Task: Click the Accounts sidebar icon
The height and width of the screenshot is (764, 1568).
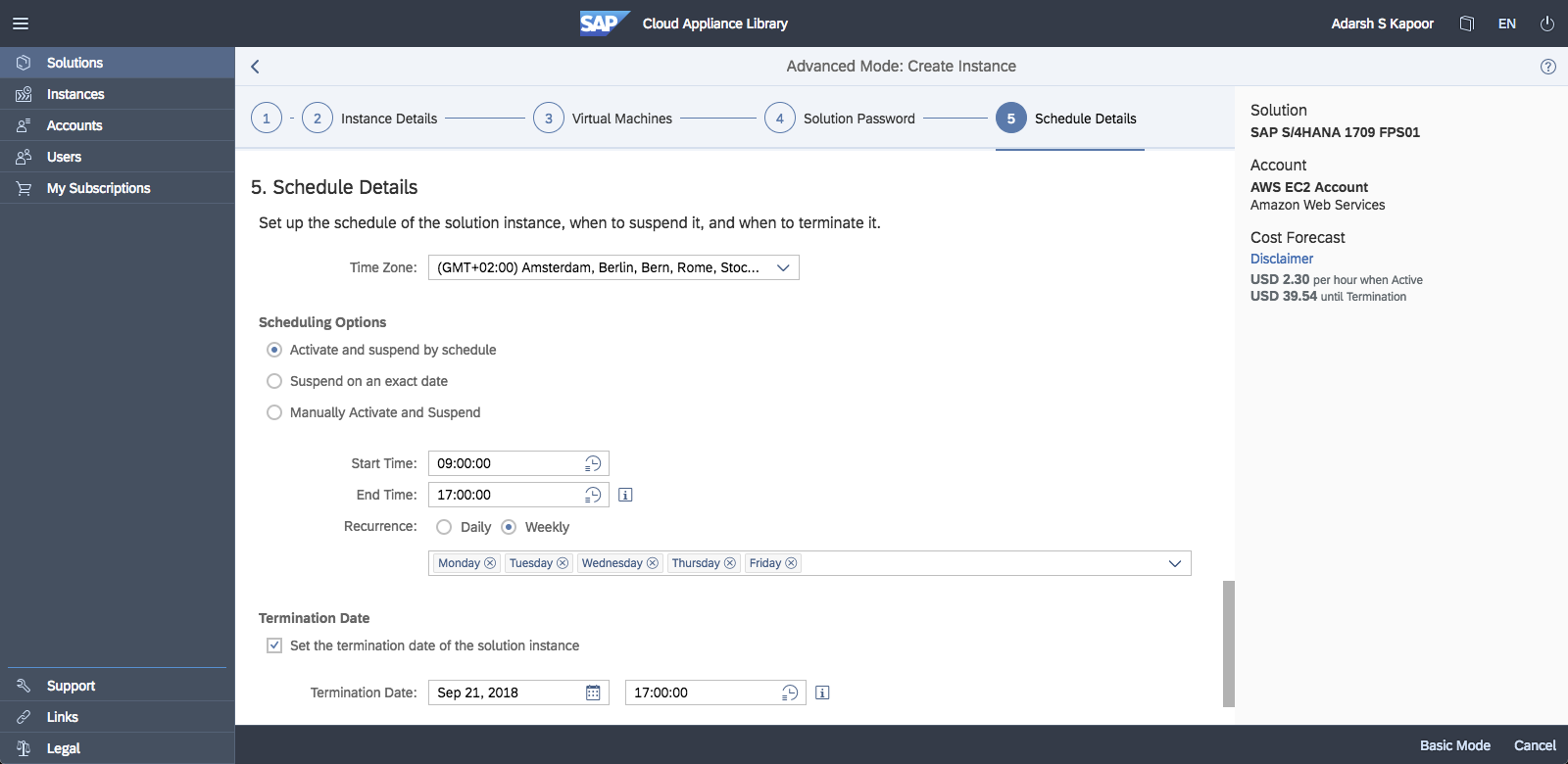Action: (24, 125)
